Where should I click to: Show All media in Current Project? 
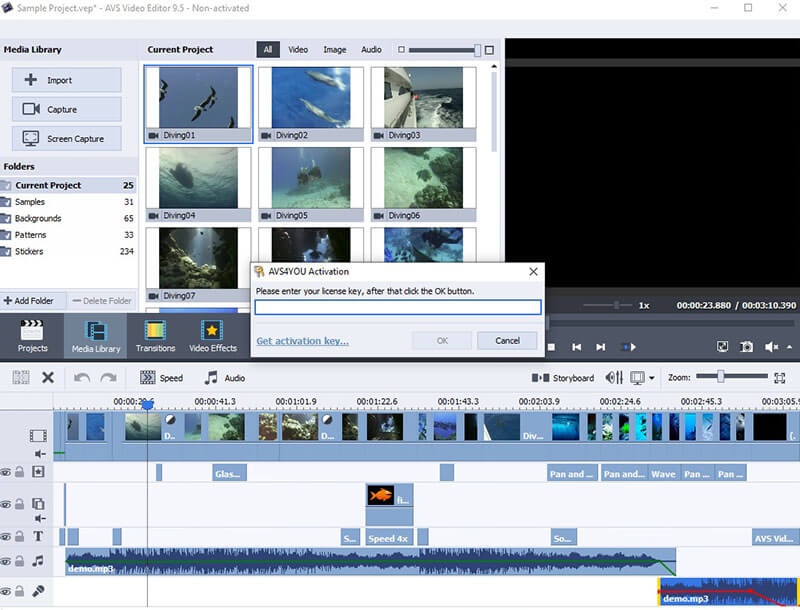pos(268,49)
